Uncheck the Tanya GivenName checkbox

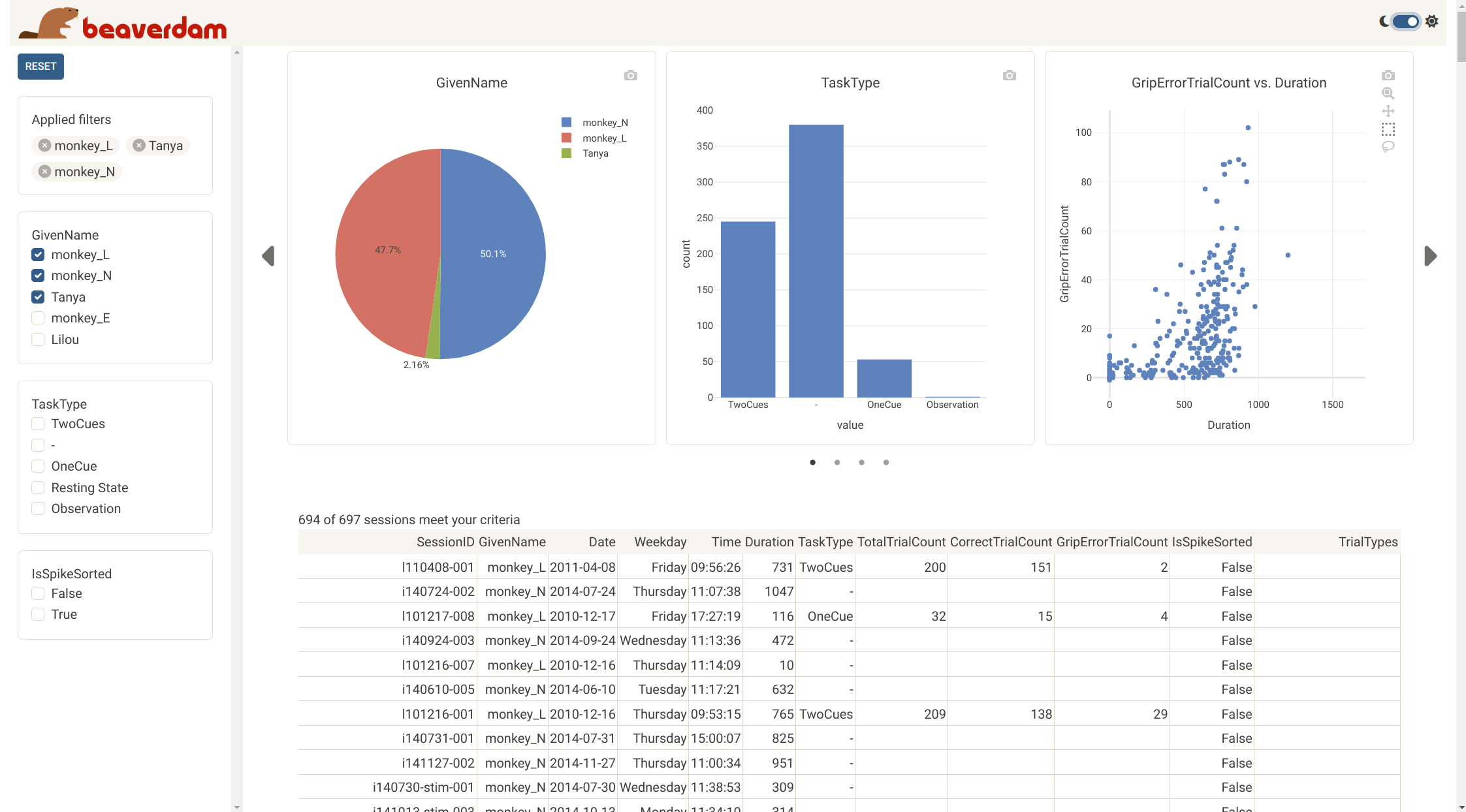point(38,297)
